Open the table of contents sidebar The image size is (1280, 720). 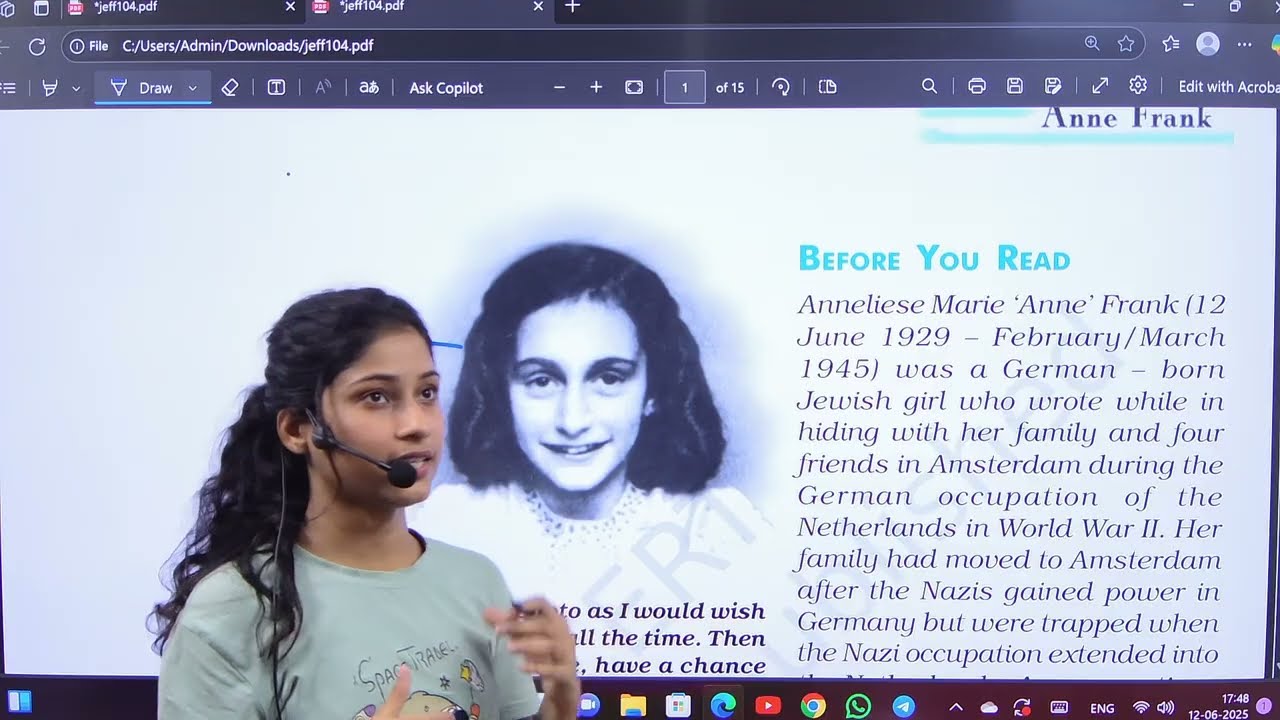[9, 88]
